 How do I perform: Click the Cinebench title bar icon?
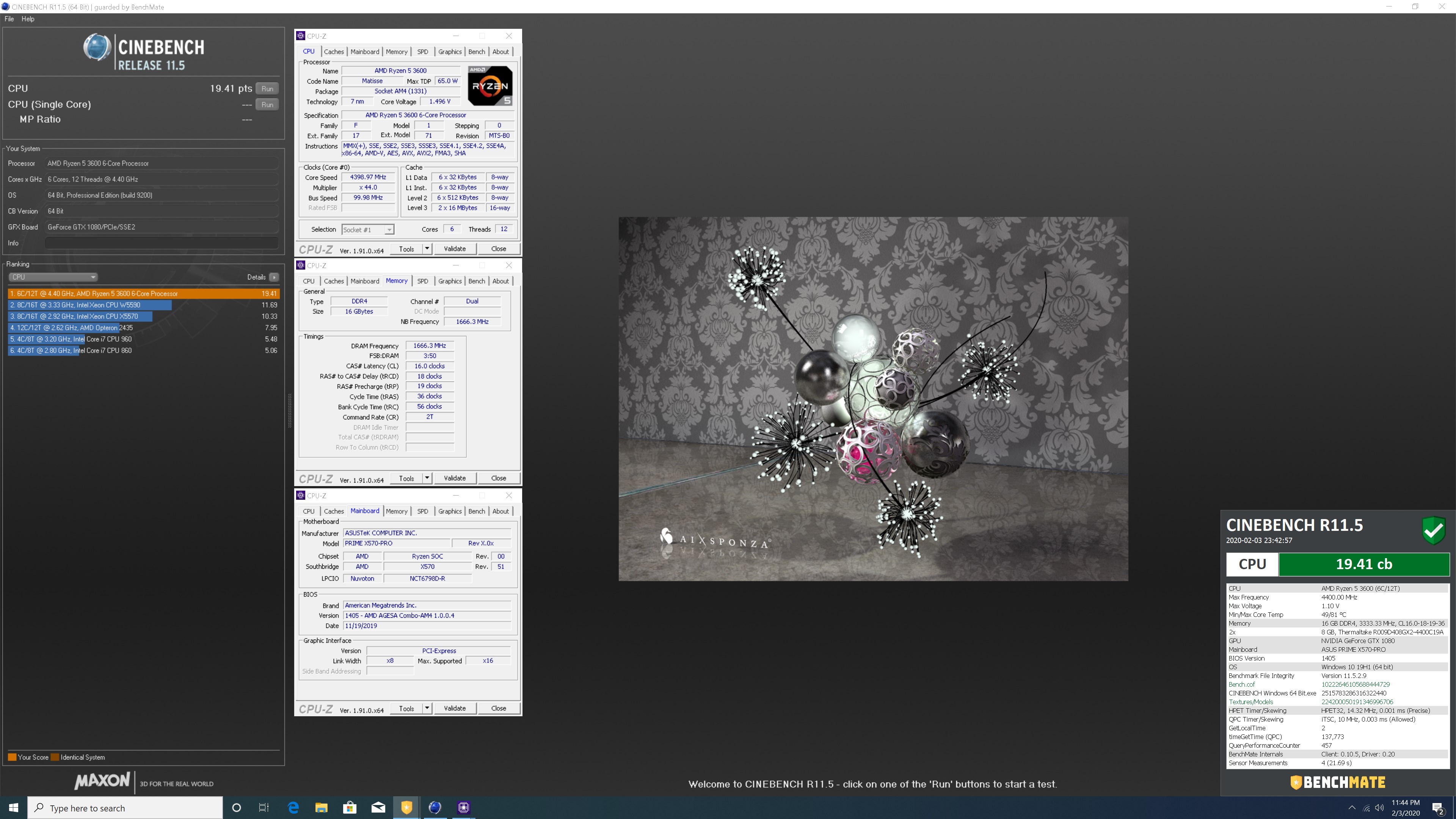(x=6, y=7)
